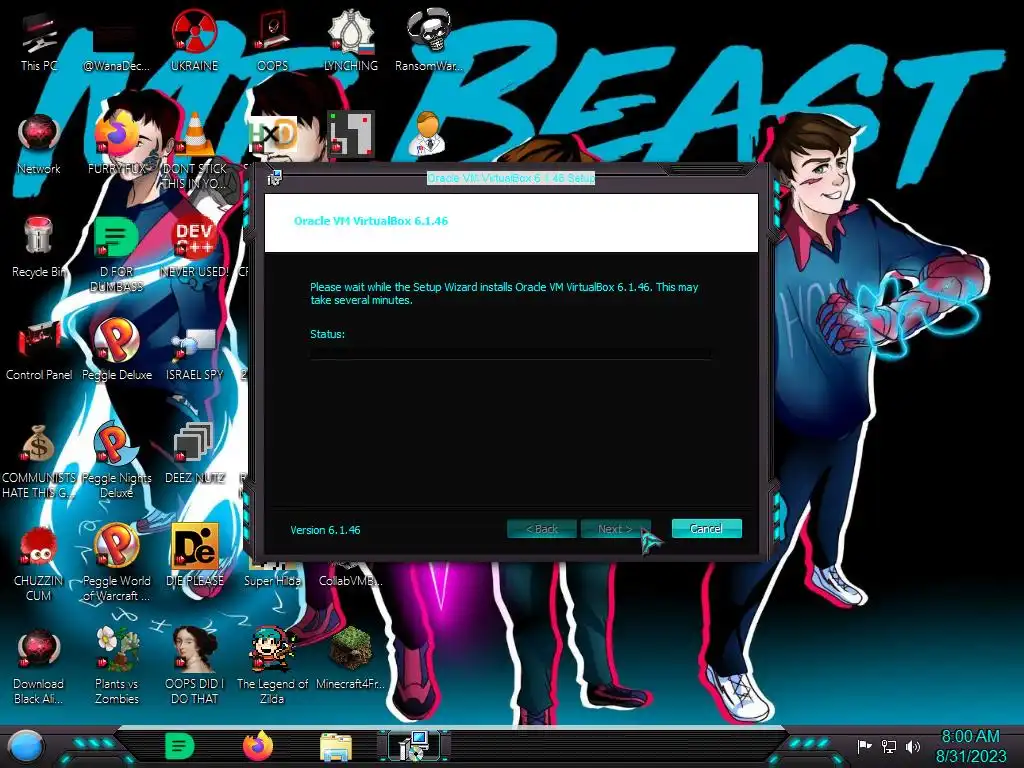This screenshot has width=1024, height=768.
Task: Select the VLC cone DONT STICK icon
Action: [x=194, y=152]
